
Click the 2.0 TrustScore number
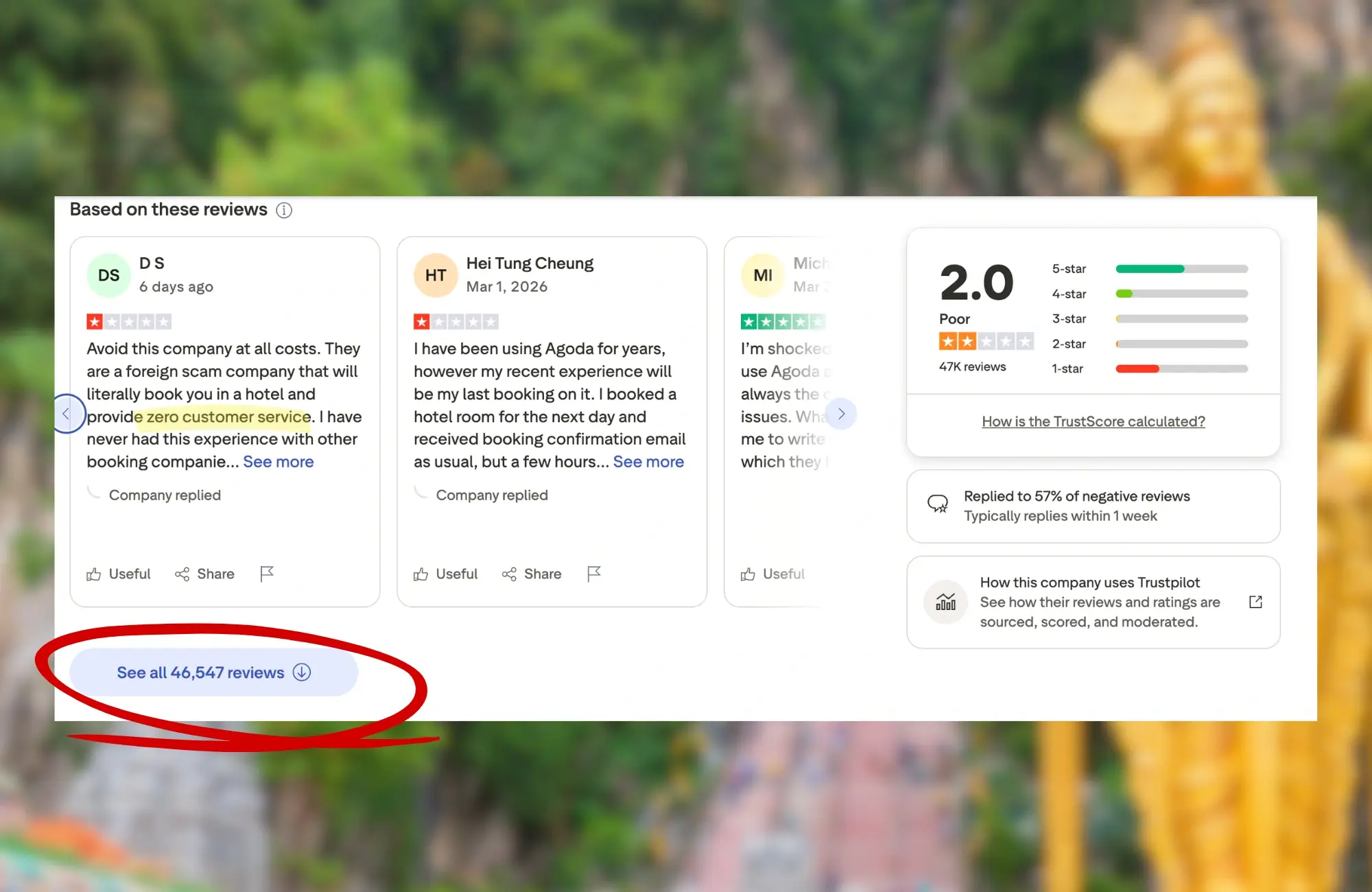click(x=976, y=283)
